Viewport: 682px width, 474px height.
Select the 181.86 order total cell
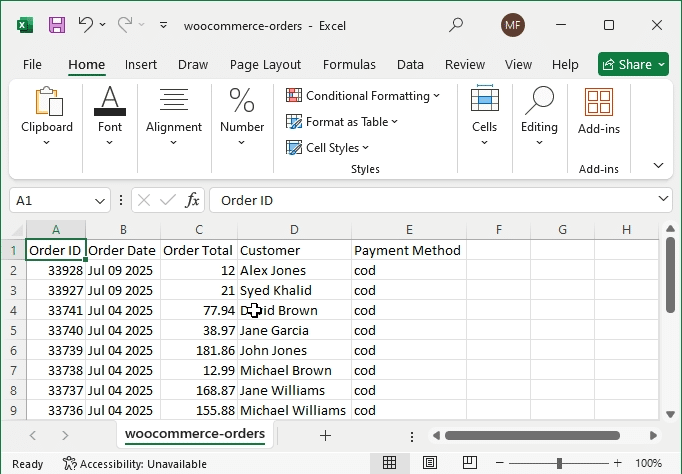tap(199, 350)
